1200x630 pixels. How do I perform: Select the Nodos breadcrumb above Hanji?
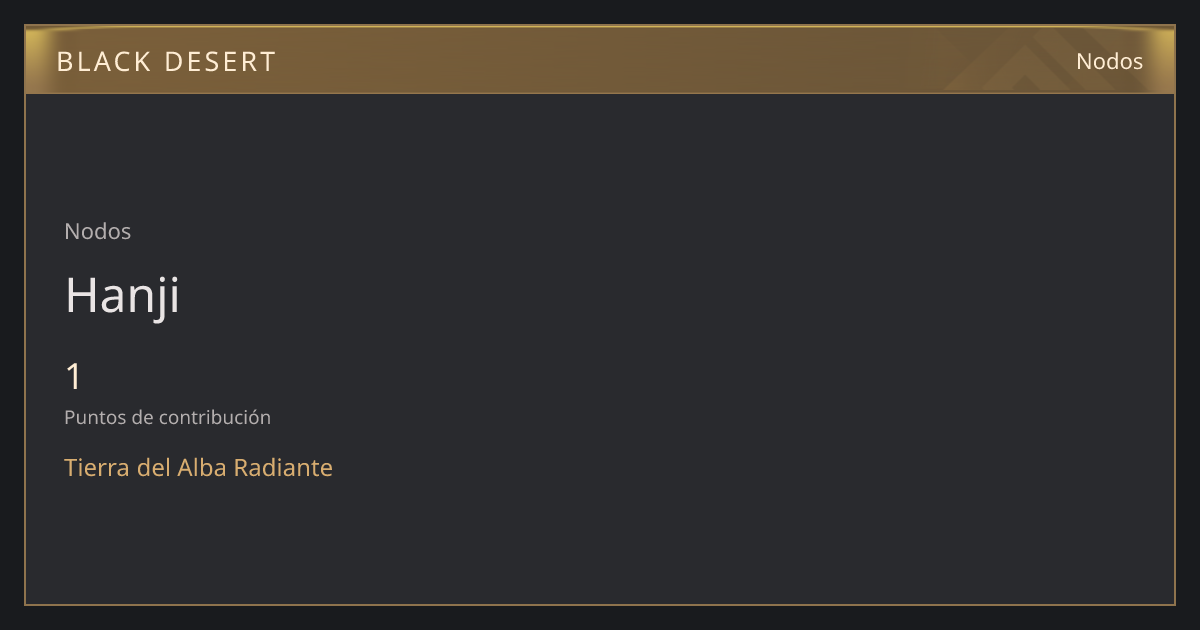click(x=98, y=231)
